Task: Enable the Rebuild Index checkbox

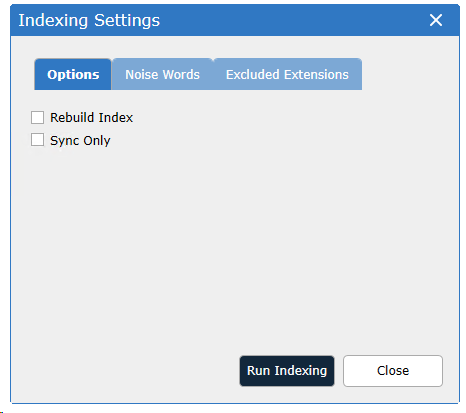Action: click(37, 117)
